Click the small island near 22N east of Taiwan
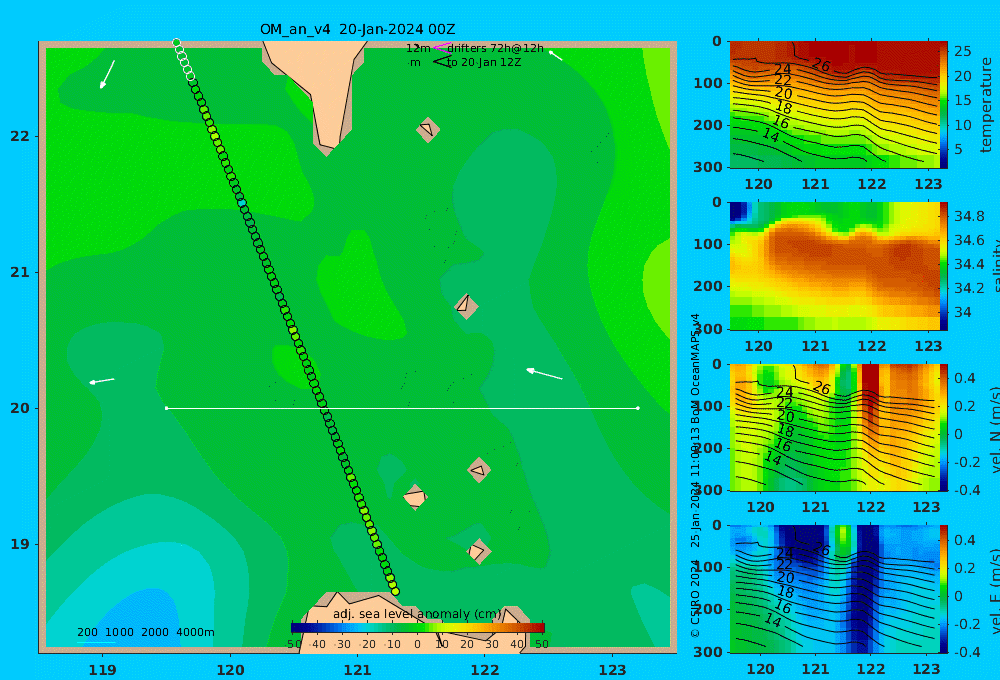 (428, 129)
